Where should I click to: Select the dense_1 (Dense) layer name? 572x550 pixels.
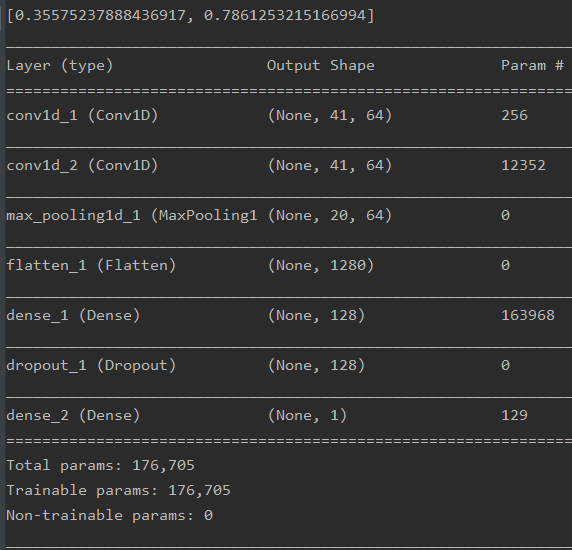(x=73, y=315)
